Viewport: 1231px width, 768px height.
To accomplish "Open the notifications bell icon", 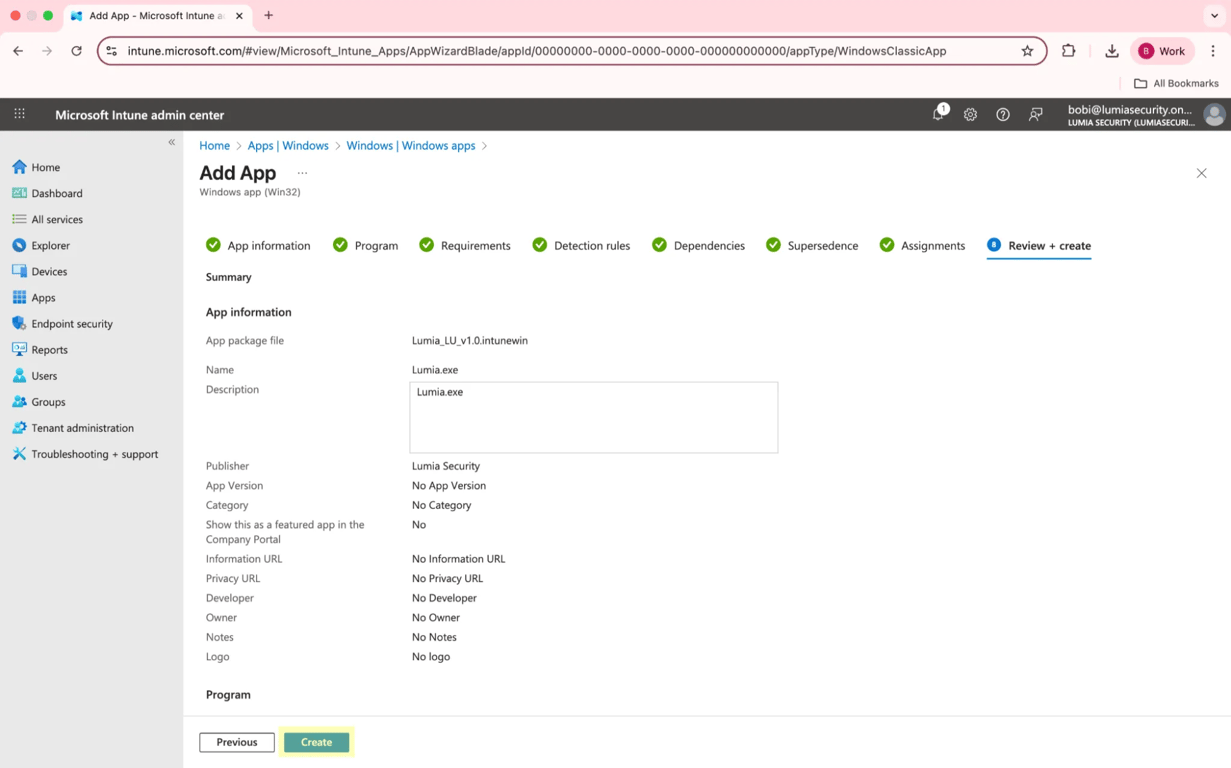I will 938,114.
